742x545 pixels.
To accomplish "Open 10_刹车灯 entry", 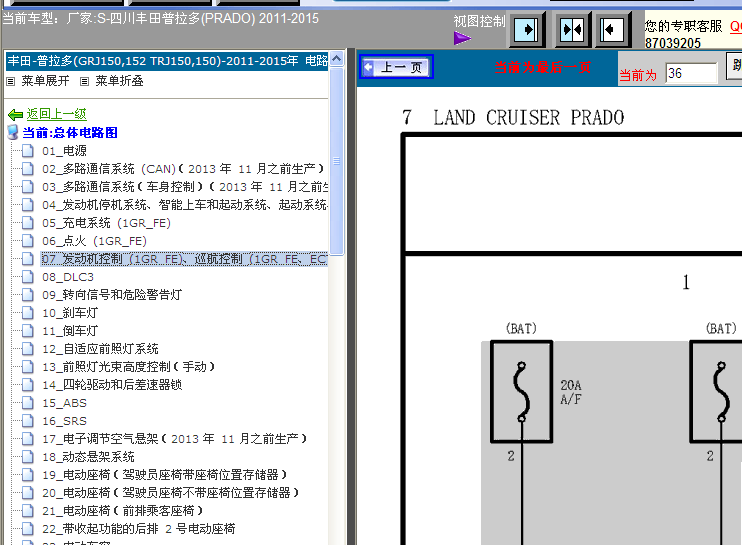I will click(x=70, y=313).
